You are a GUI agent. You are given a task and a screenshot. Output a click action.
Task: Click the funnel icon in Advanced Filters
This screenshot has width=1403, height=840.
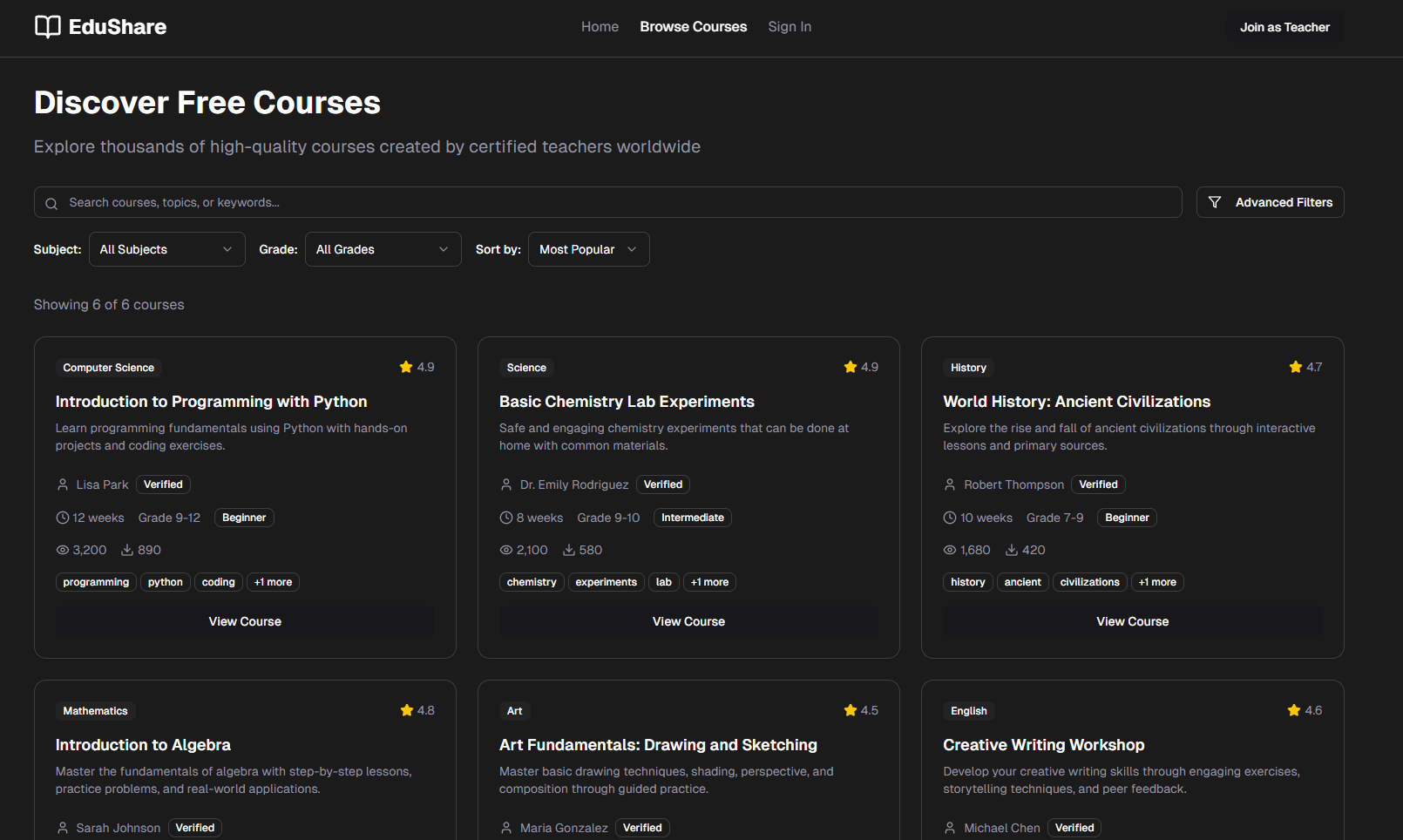coord(1215,202)
